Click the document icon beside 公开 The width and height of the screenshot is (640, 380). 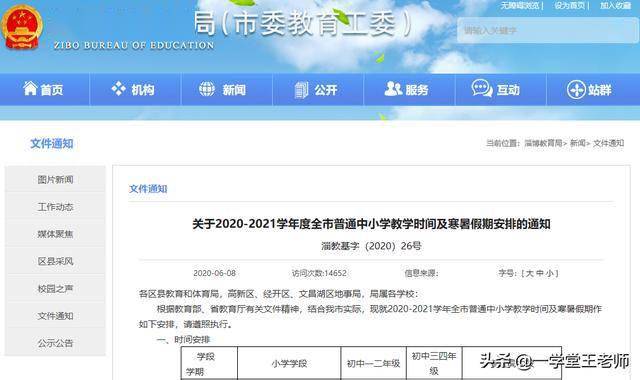click(302, 90)
